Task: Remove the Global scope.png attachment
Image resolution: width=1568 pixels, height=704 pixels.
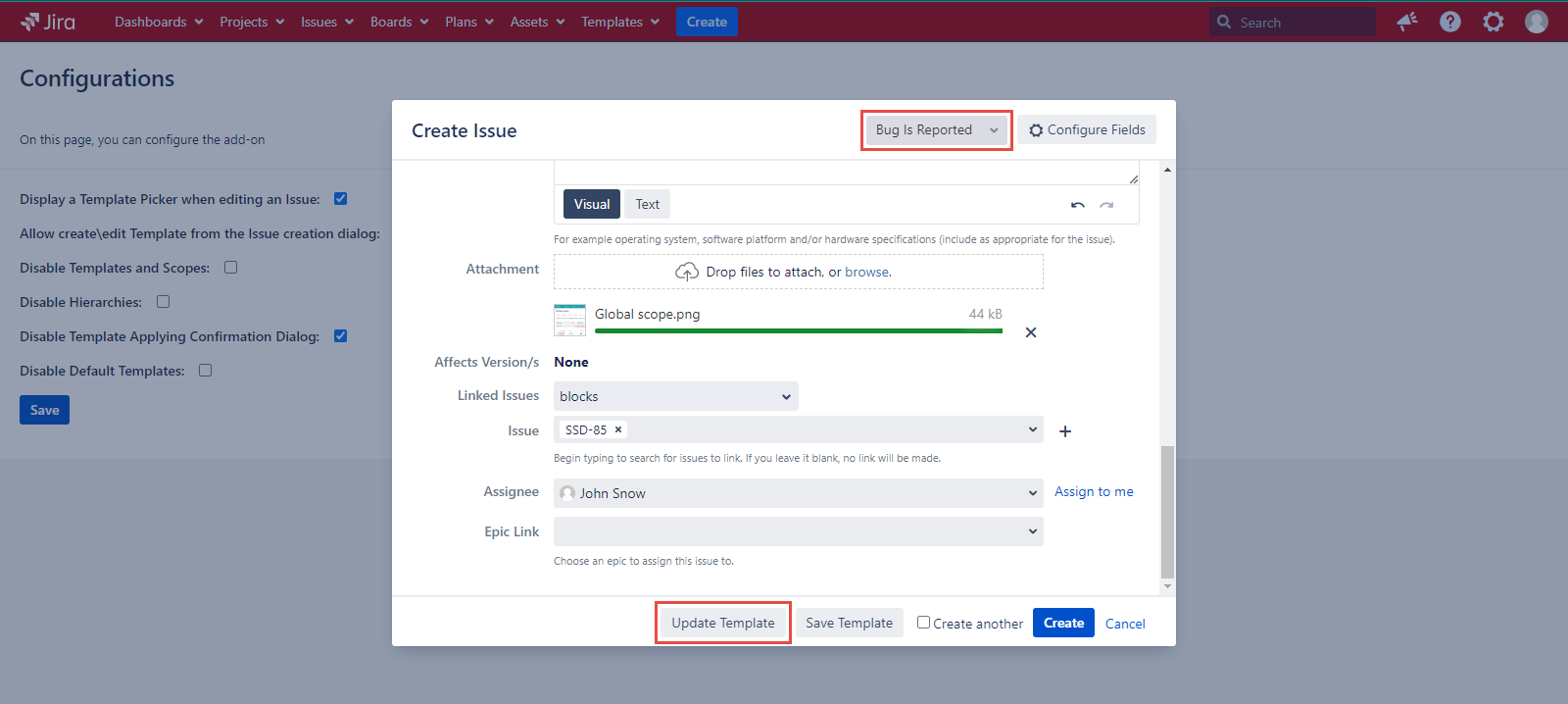Action: [x=1031, y=332]
